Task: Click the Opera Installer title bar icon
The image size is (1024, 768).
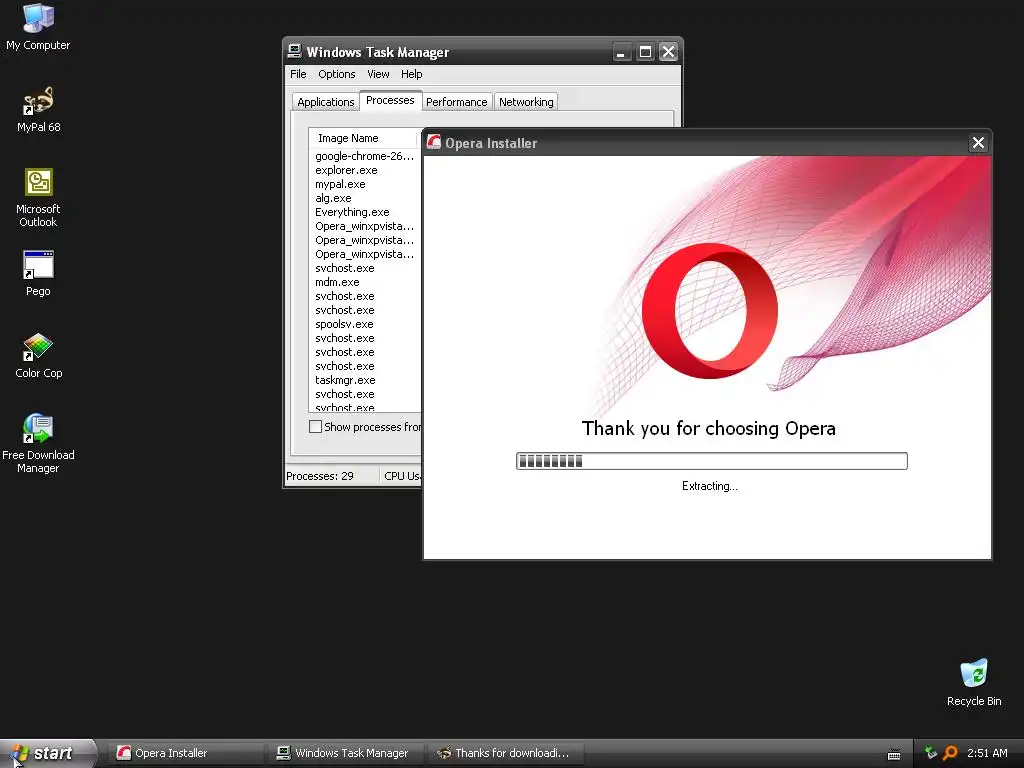Action: 434,142
